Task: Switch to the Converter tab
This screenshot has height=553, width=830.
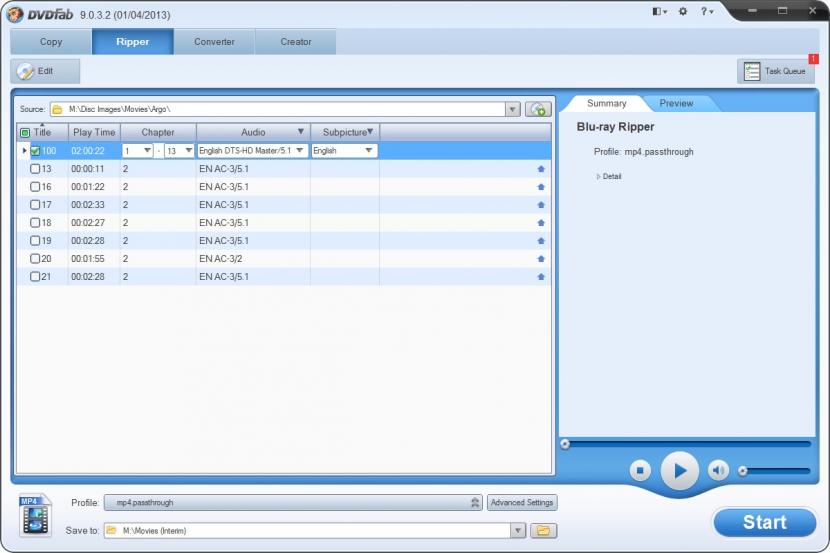Action: tap(214, 42)
